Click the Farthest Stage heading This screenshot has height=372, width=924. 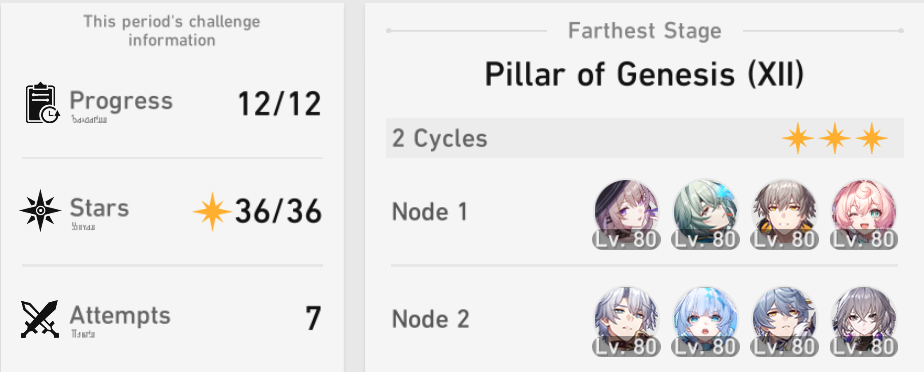[645, 31]
